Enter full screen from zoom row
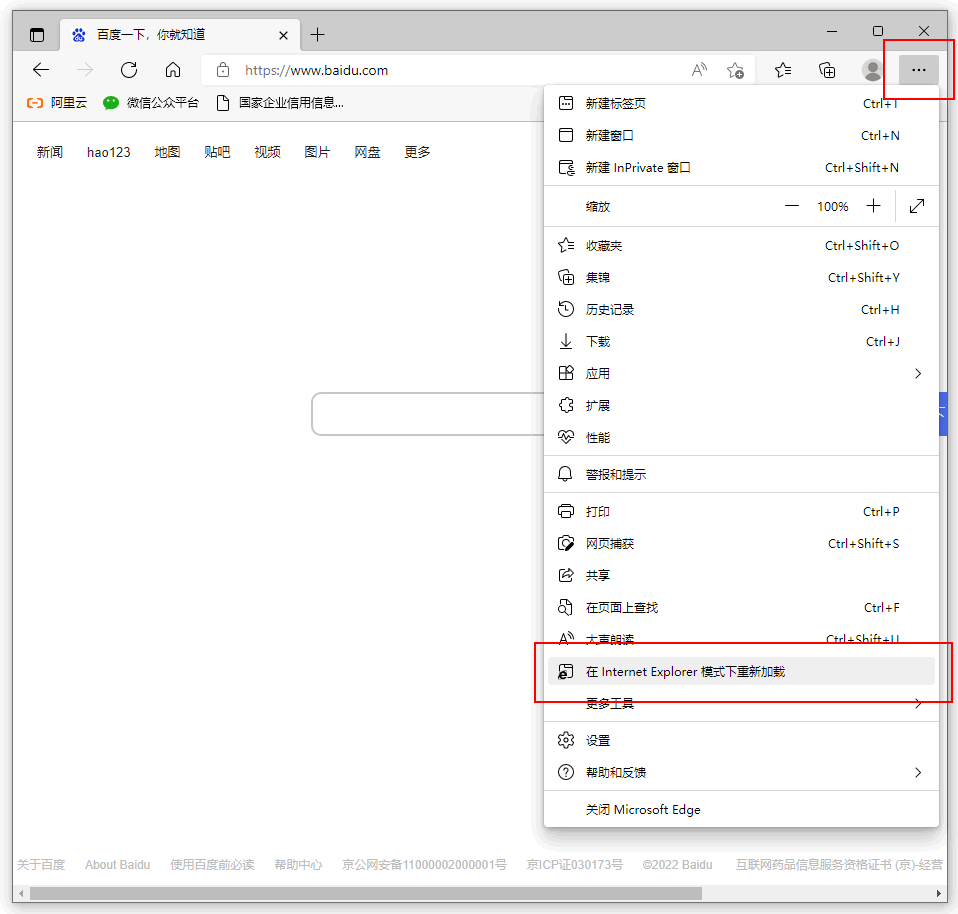The height and width of the screenshot is (914, 958). coord(917,207)
